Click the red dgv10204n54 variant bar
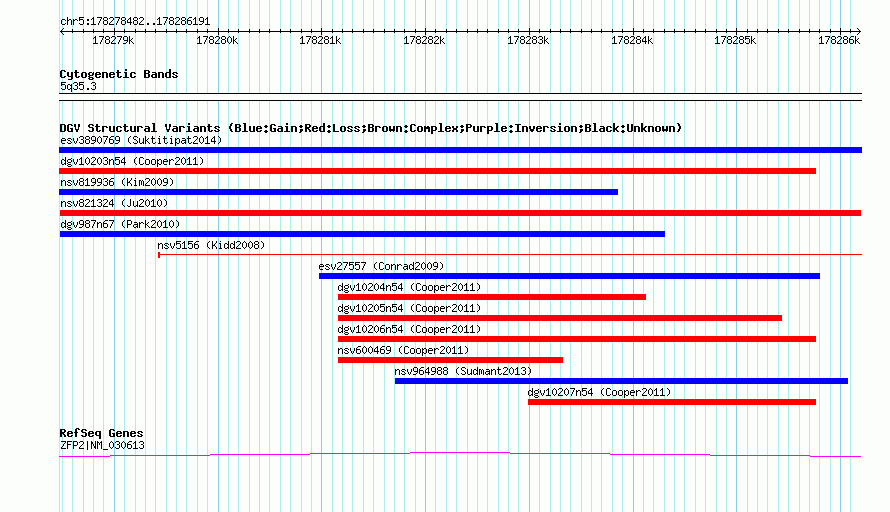Screen dimensions: 890x512 point(492,297)
